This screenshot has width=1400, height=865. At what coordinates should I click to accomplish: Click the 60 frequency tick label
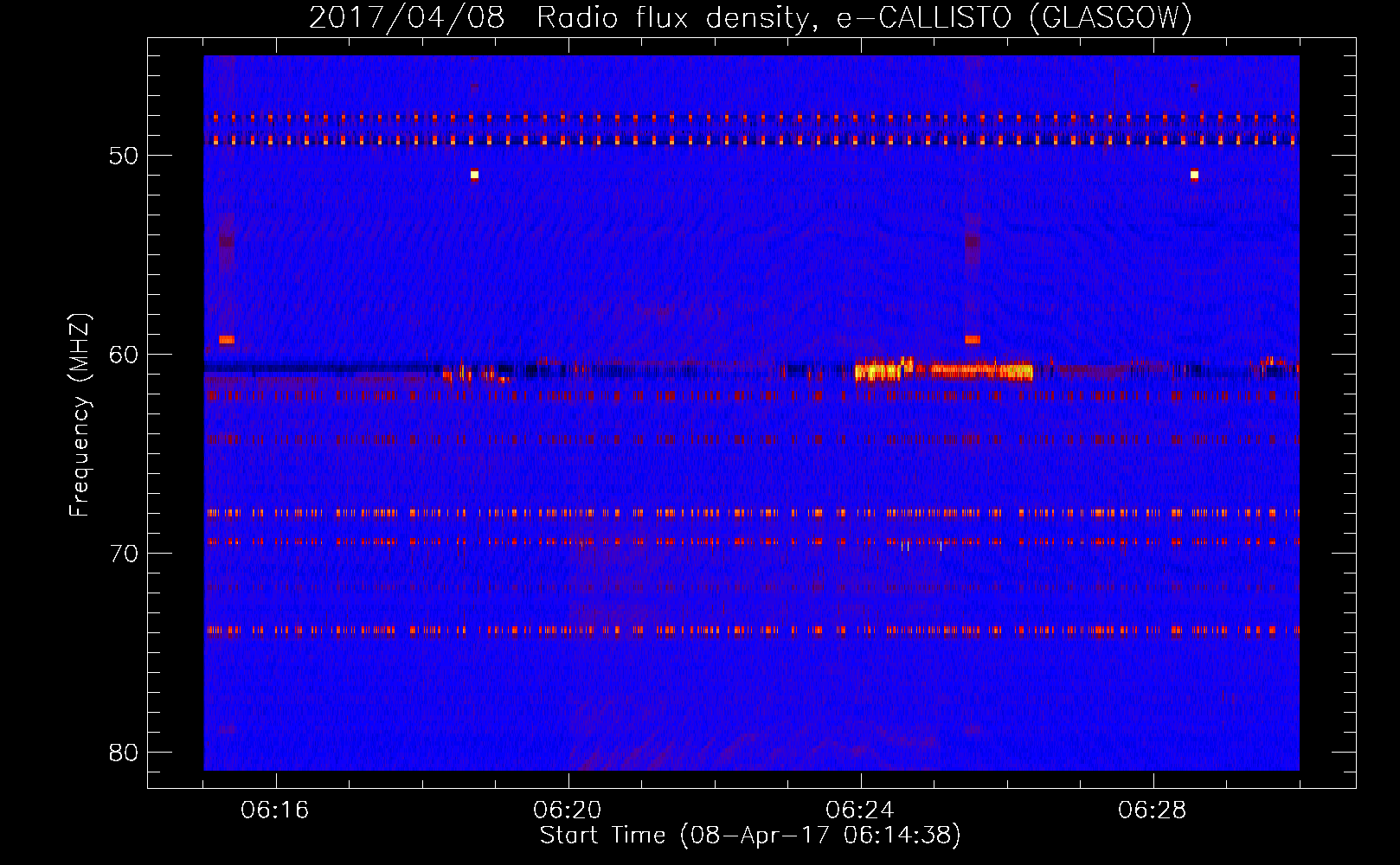(124, 355)
